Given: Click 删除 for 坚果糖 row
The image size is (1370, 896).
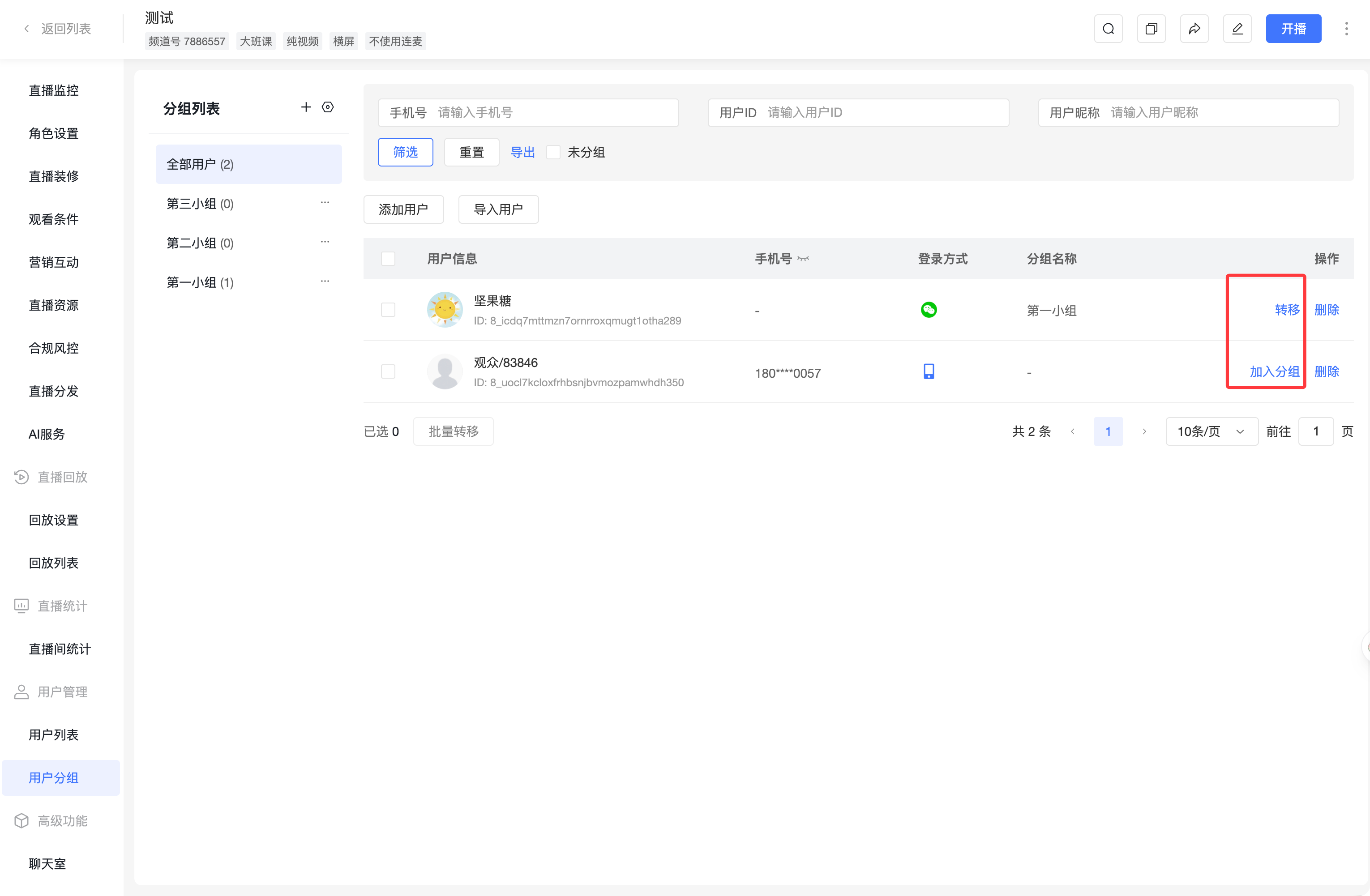Looking at the screenshot, I should pos(1327,310).
